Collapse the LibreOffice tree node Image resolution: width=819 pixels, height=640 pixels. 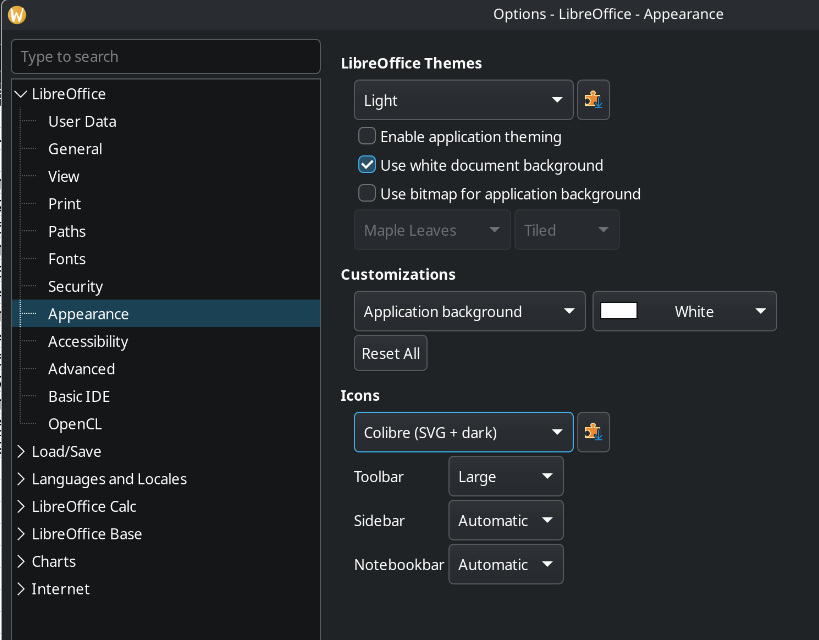click(22, 94)
